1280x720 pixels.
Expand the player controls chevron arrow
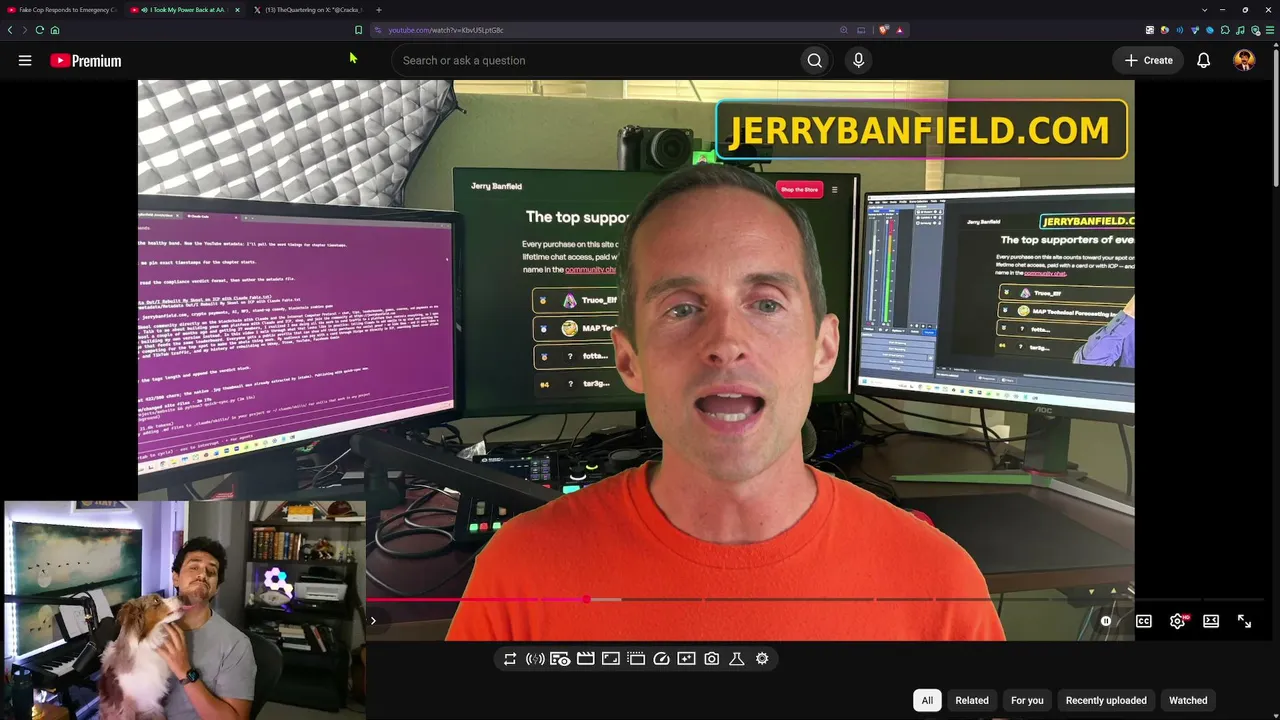(x=373, y=621)
